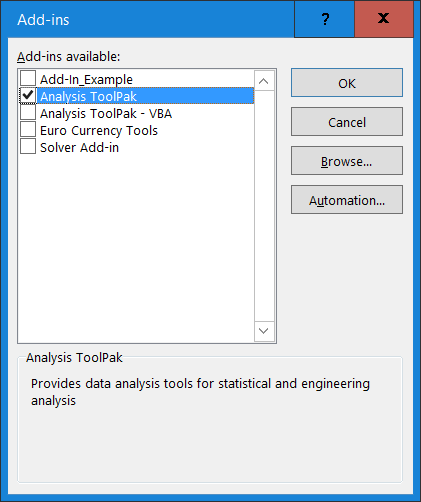
Task: Enable the Add-In_Example checkbox
Action: point(28,78)
